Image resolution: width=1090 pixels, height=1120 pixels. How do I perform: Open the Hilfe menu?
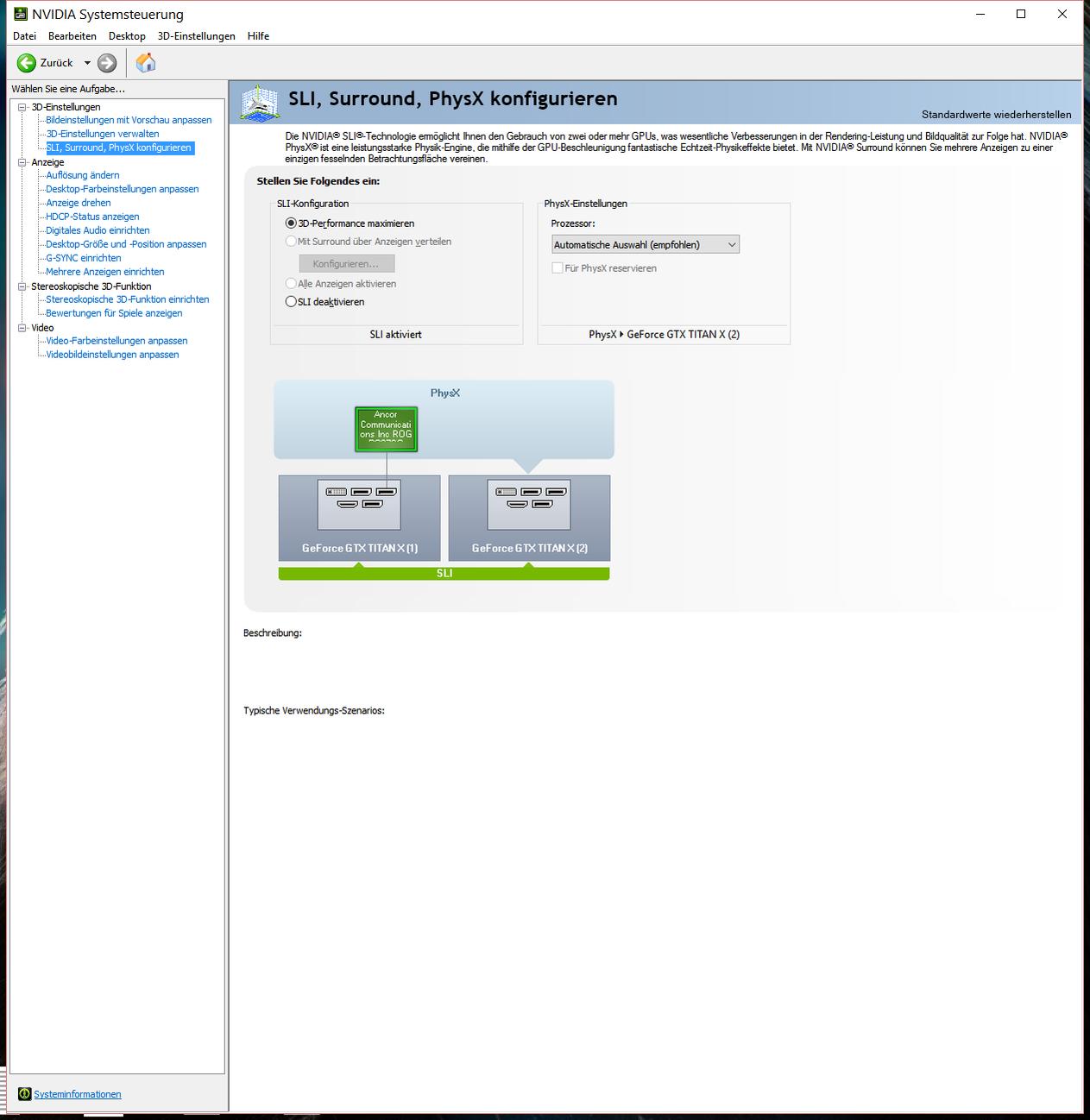tap(258, 36)
